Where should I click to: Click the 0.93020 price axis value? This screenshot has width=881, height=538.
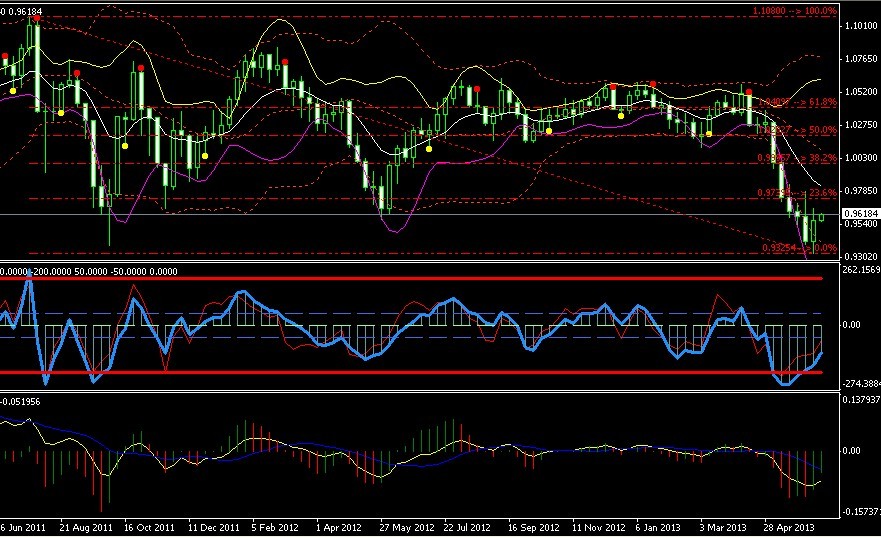tap(861, 256)
